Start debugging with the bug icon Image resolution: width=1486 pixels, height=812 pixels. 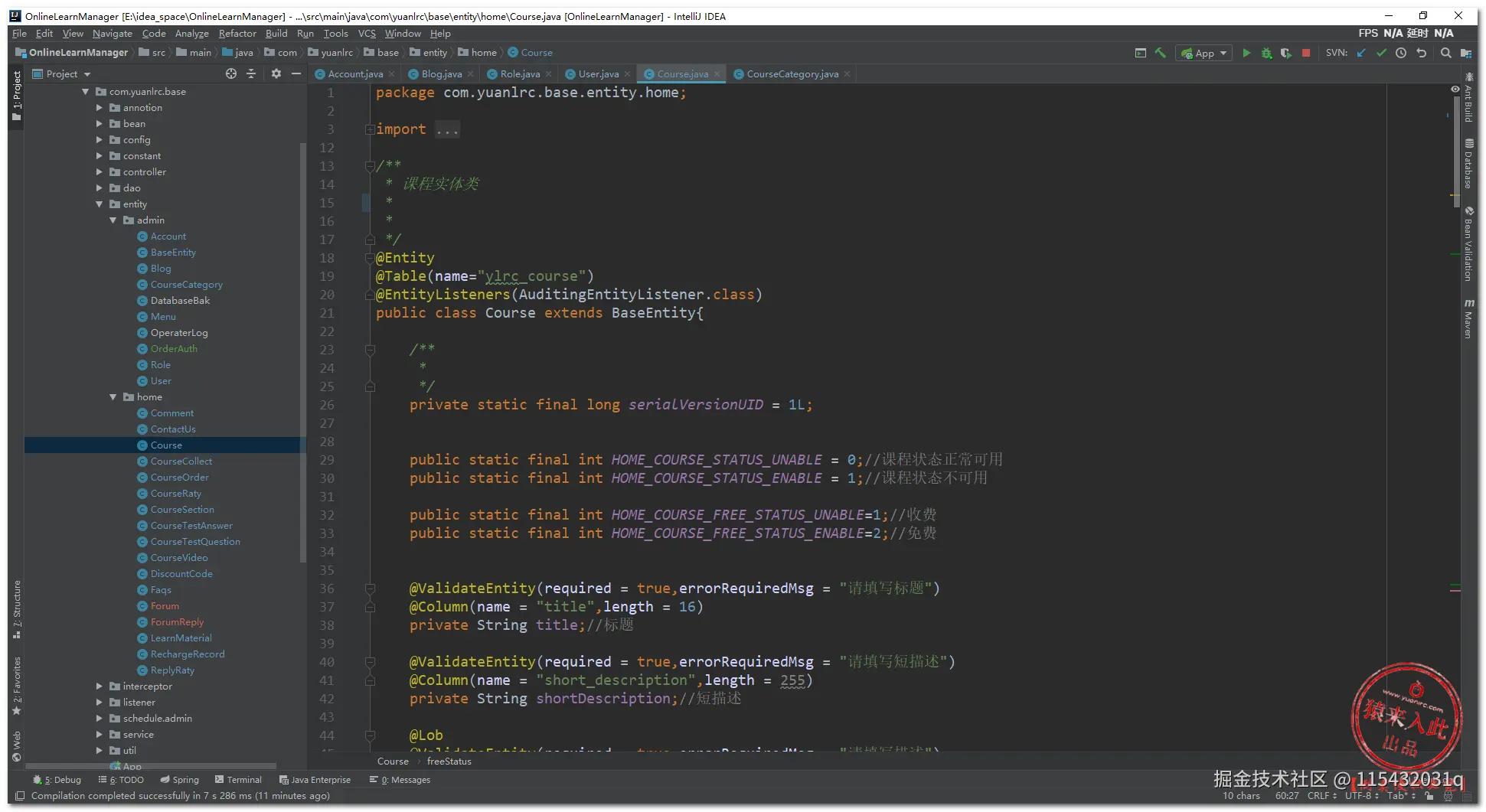point(1266,53)
